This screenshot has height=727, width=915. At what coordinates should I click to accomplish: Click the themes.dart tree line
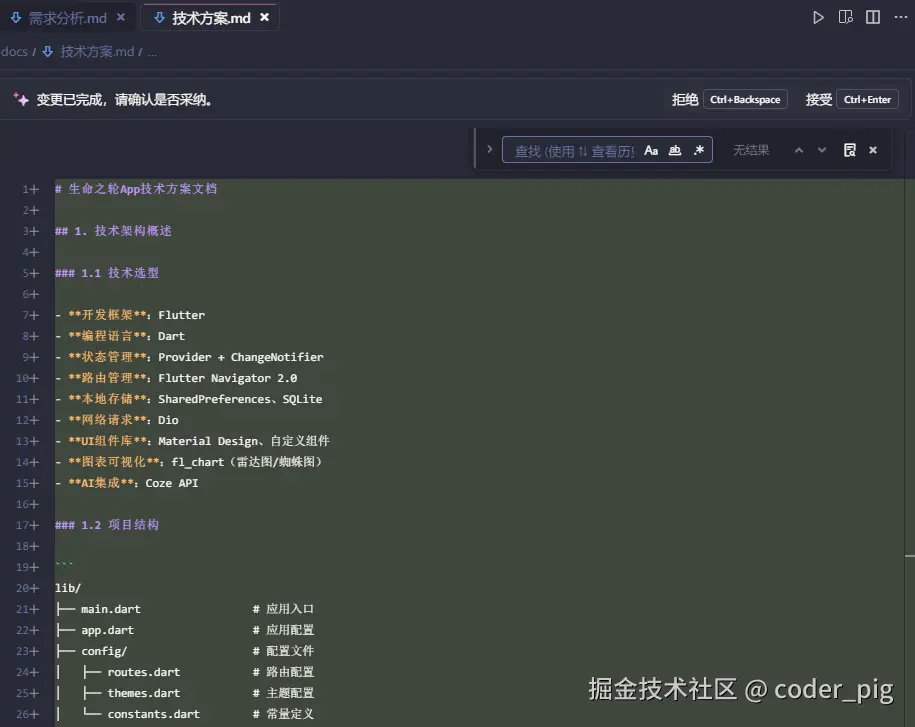[185, 693]
